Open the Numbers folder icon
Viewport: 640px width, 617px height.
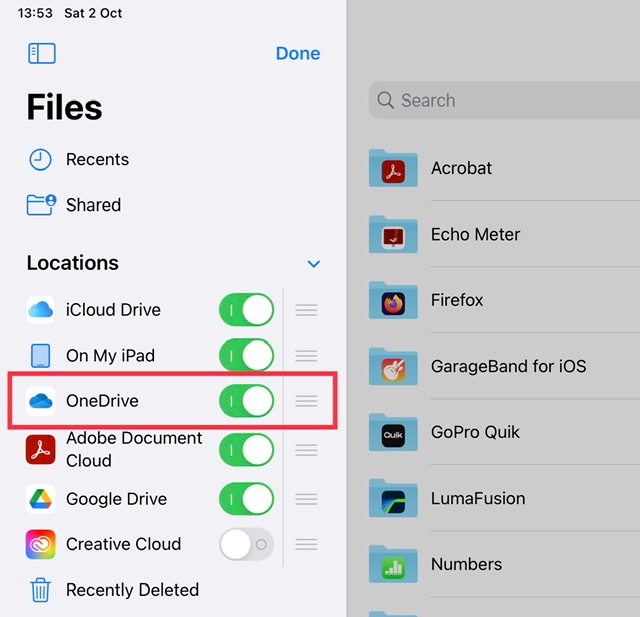[393, 565]
